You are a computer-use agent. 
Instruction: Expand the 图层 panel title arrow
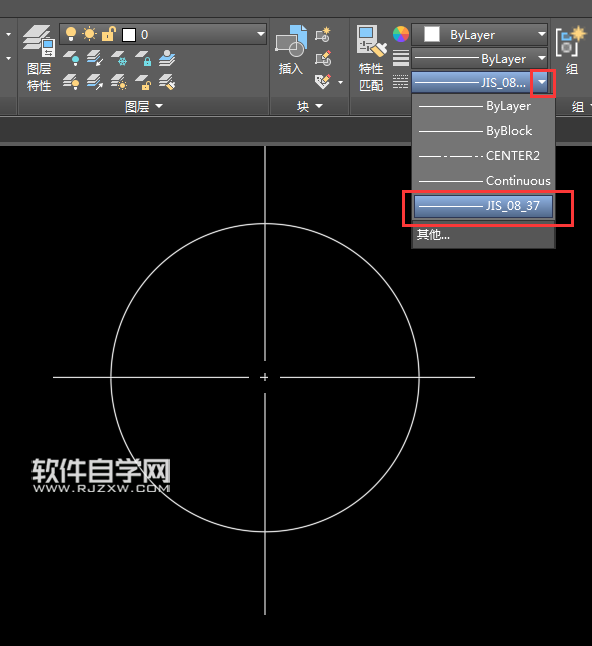[x=159, y=106]
